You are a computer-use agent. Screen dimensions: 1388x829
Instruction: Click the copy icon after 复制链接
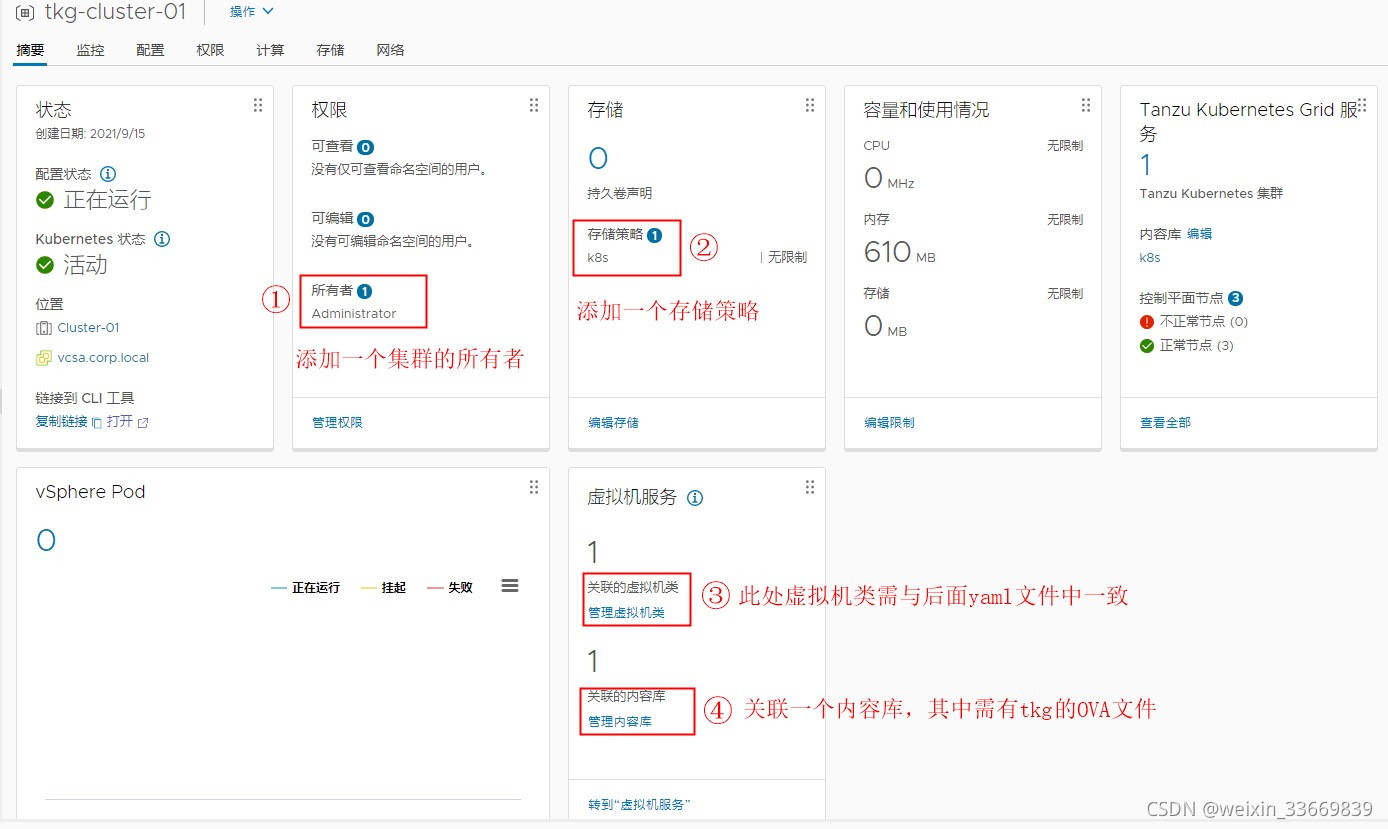(x=97, y=423)
